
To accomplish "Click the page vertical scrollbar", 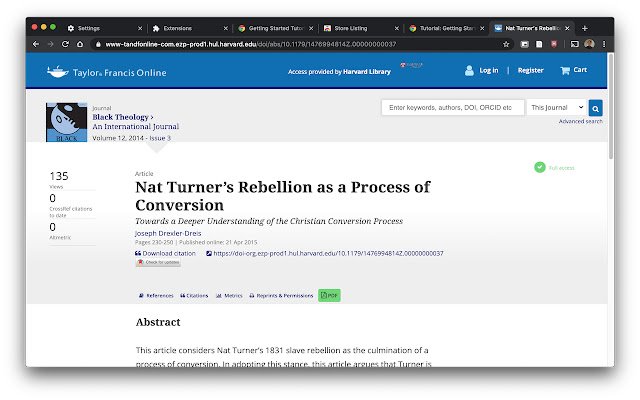I will [611, 106].
